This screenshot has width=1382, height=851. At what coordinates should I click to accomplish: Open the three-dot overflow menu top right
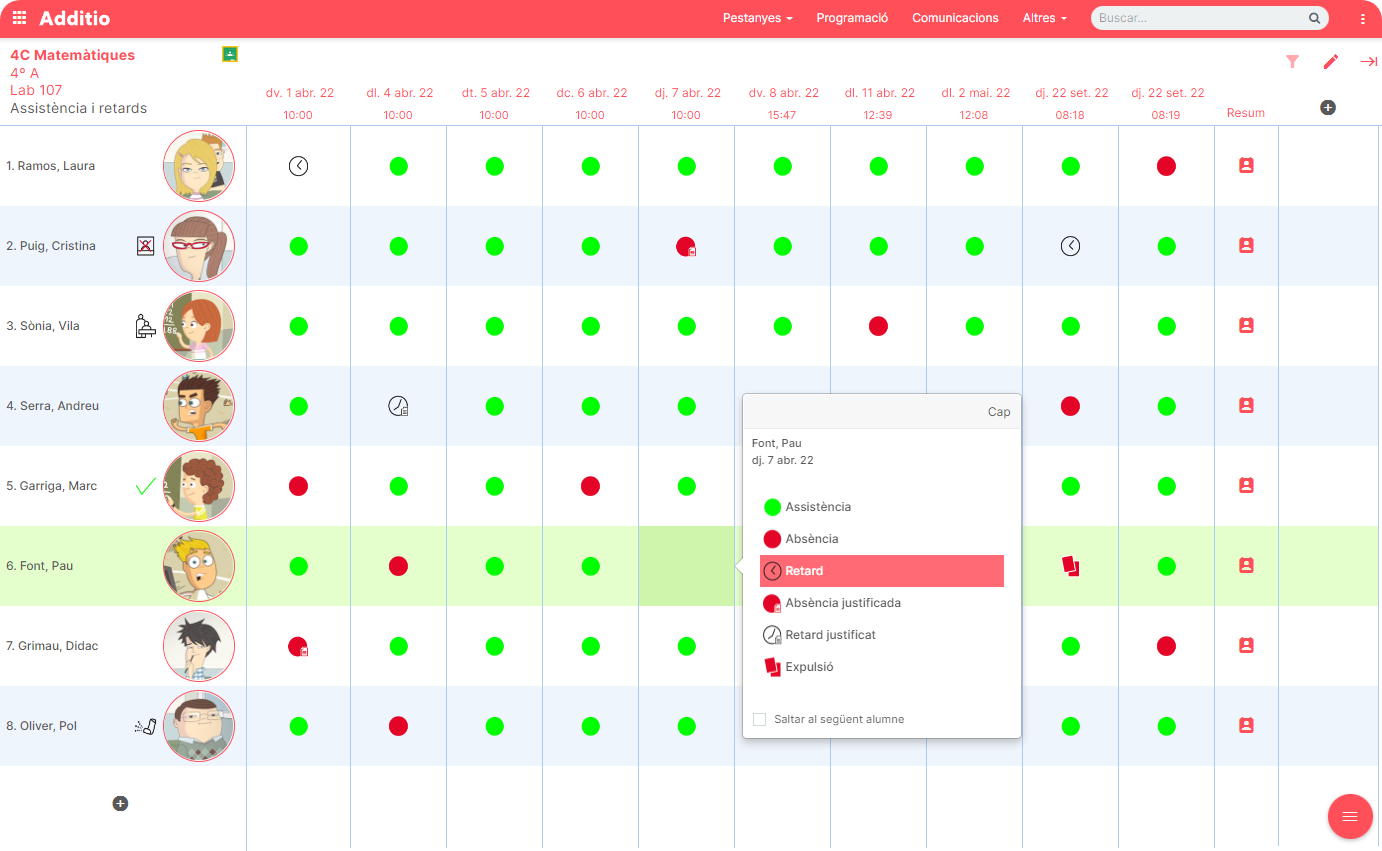(1362, 17)
